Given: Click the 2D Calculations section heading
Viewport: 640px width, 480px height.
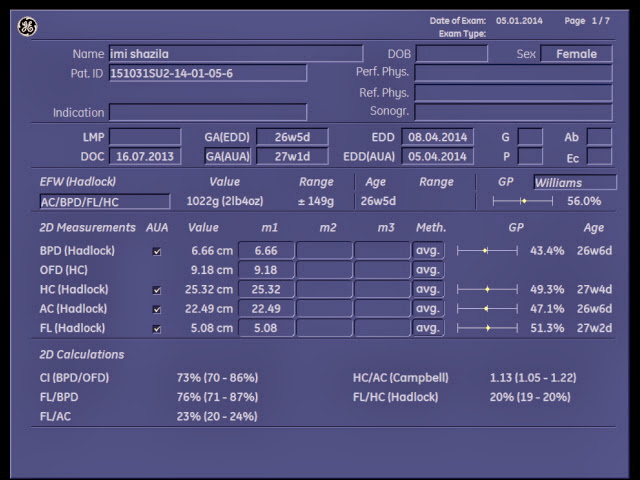Looking at the screenshot, I should click(82, 354).
